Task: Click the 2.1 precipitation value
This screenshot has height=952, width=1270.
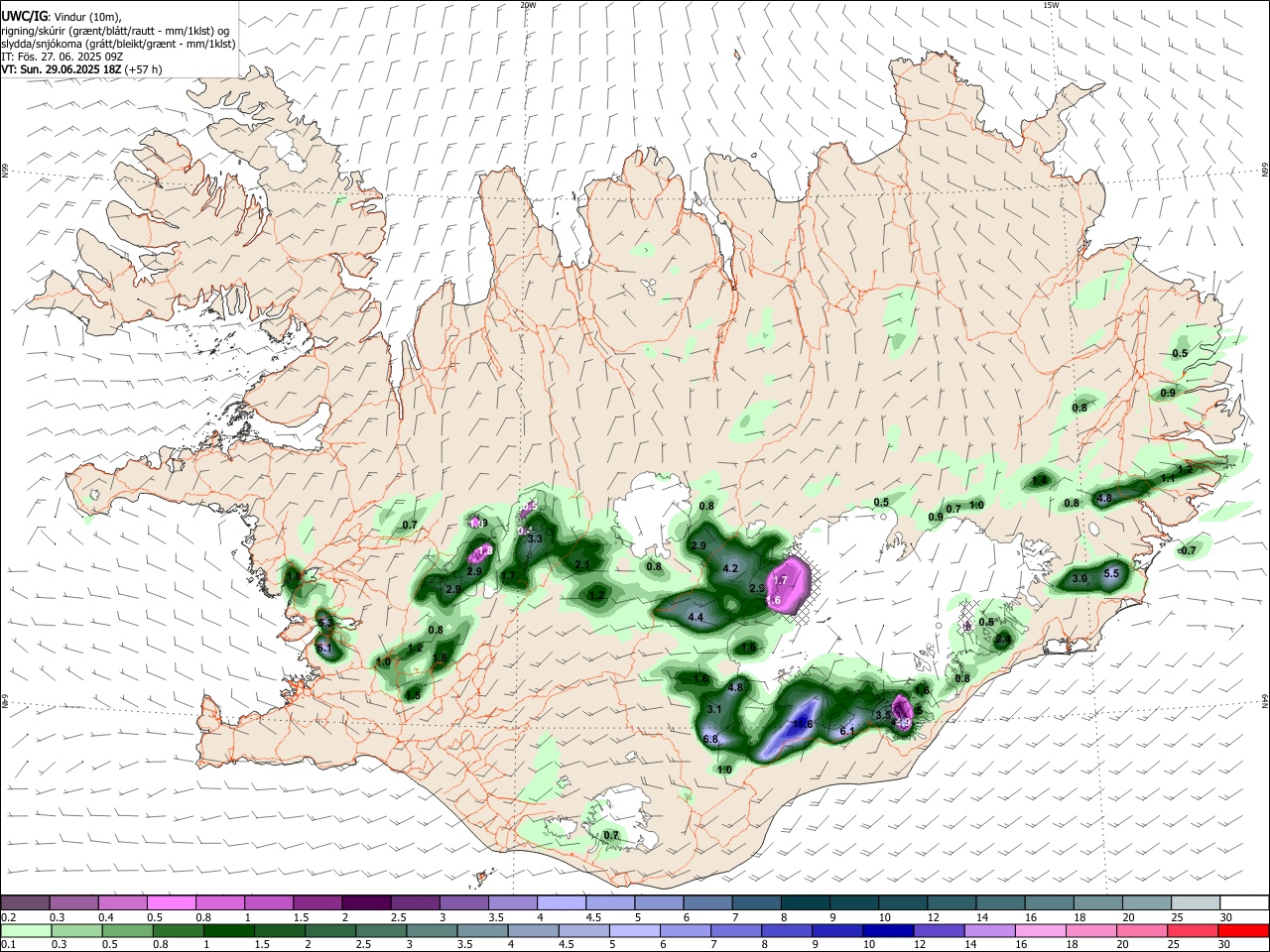Action: (x=582, y=564)
